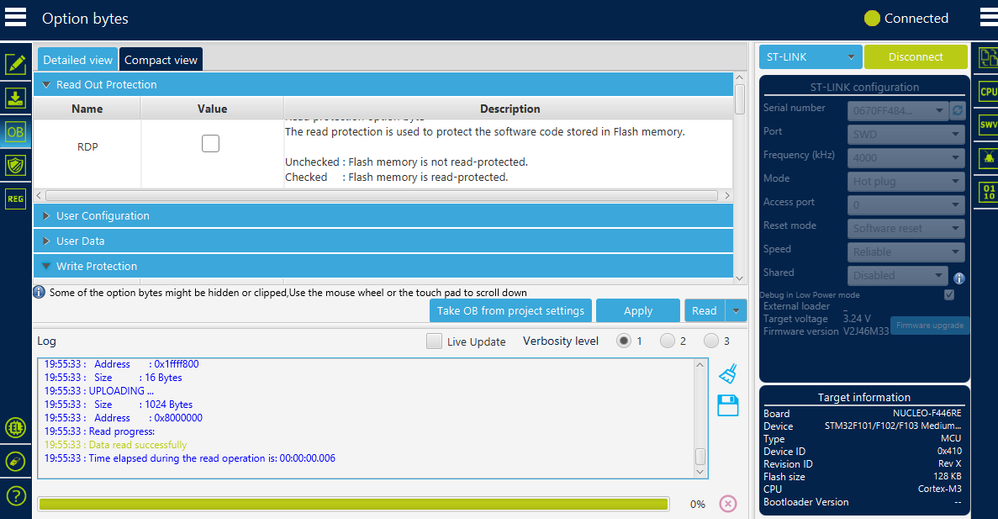
Task: Open the CPU panel icon on right edge
Action: coord(988,91)
